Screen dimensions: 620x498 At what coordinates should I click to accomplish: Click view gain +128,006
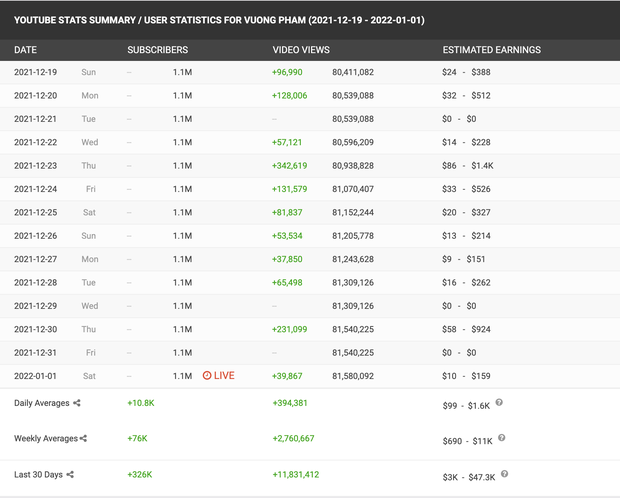point(289,95)
